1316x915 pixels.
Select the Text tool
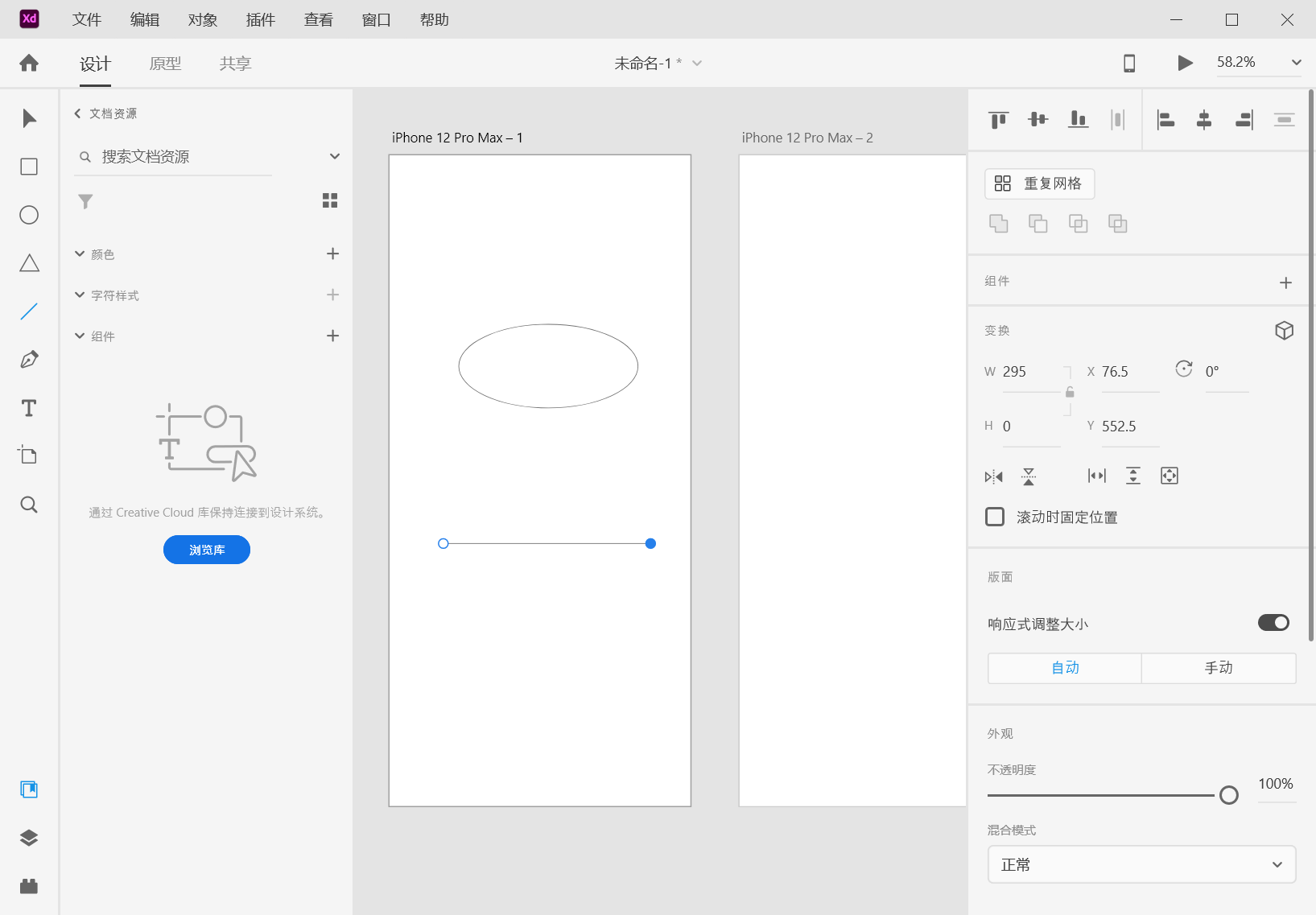(29, 408)
